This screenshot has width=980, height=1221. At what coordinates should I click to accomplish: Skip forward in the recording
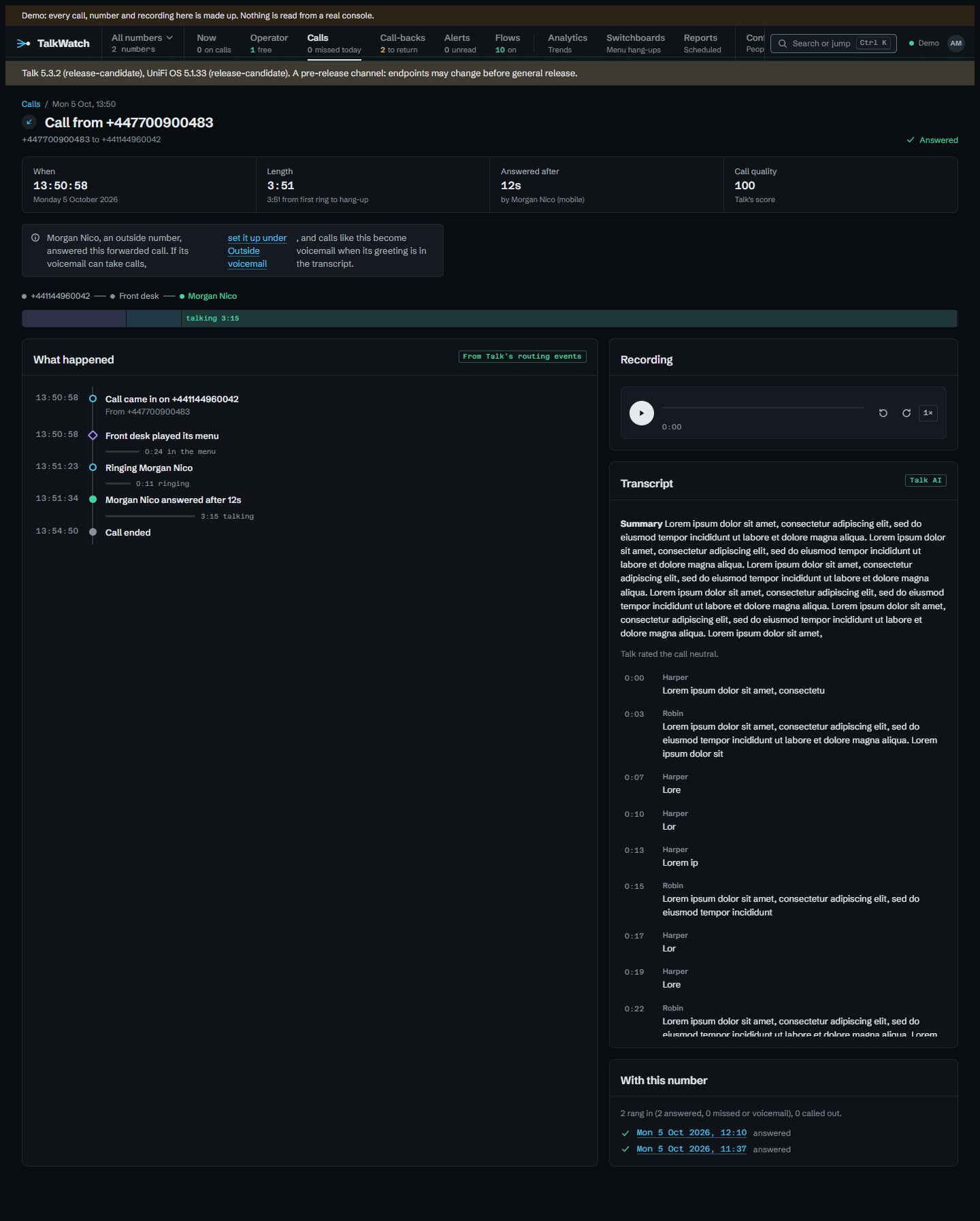[906, 412]
